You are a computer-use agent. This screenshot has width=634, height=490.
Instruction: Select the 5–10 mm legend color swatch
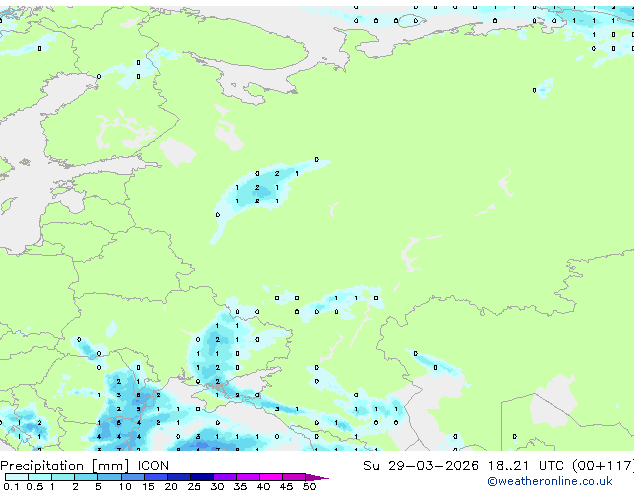point(109,477)
